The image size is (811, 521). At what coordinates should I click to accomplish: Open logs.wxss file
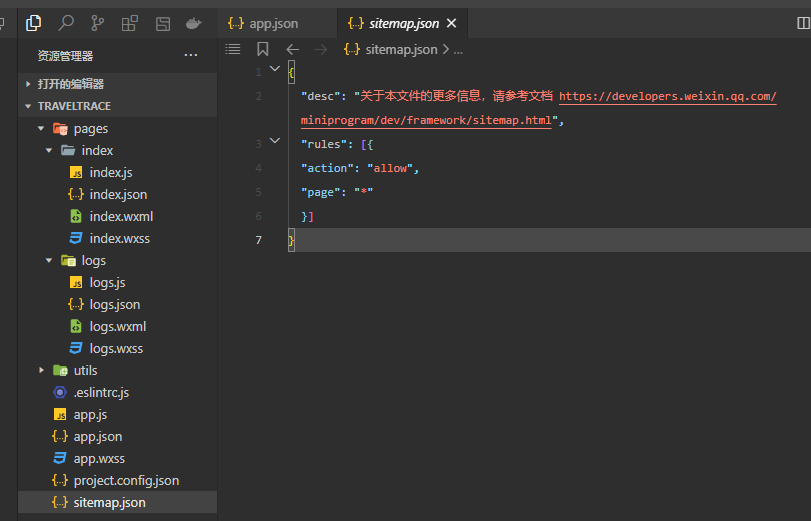[x=117, y=348]
